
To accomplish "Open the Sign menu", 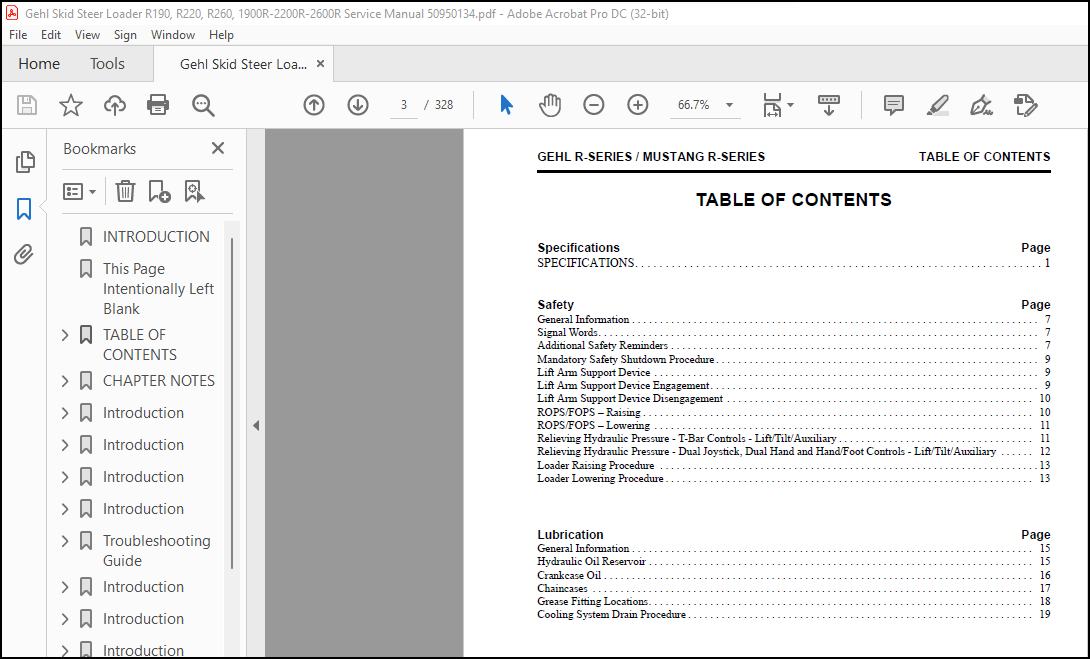I will tap(125, 35).
